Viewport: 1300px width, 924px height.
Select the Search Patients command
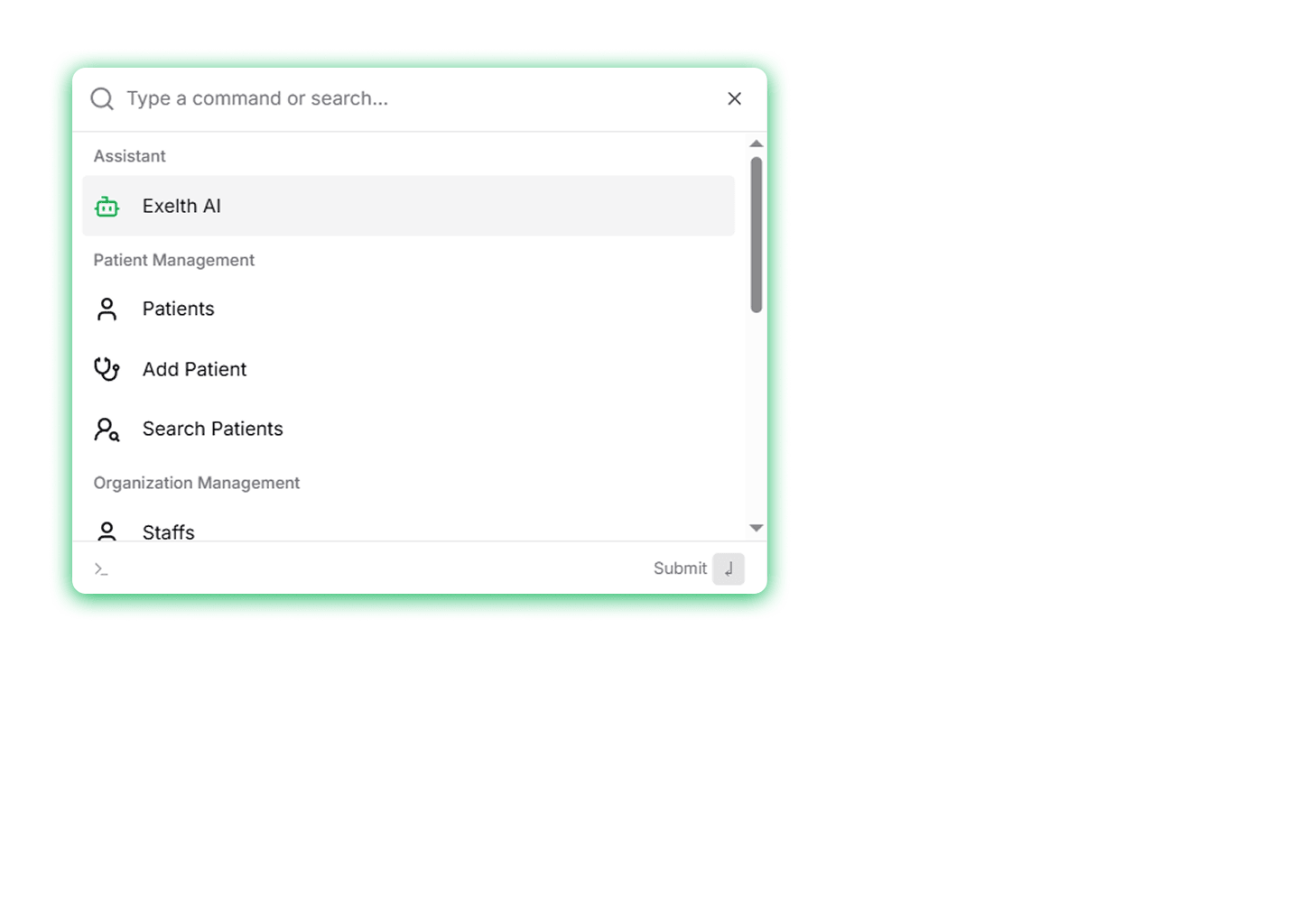coord(212,430)
